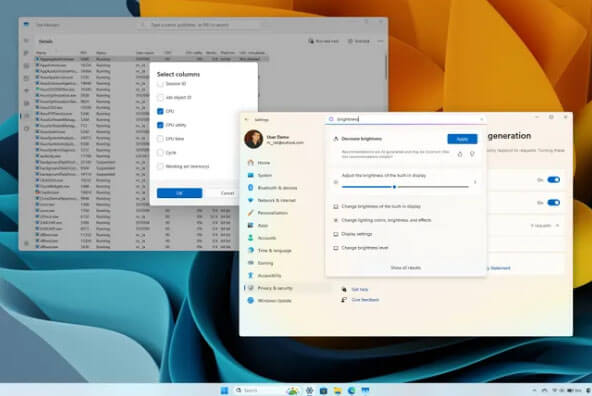Image resolution: width=592 pixels, height=396 pixels.
Task: Click the slider track right of the handle
Action: click(433, 187)
